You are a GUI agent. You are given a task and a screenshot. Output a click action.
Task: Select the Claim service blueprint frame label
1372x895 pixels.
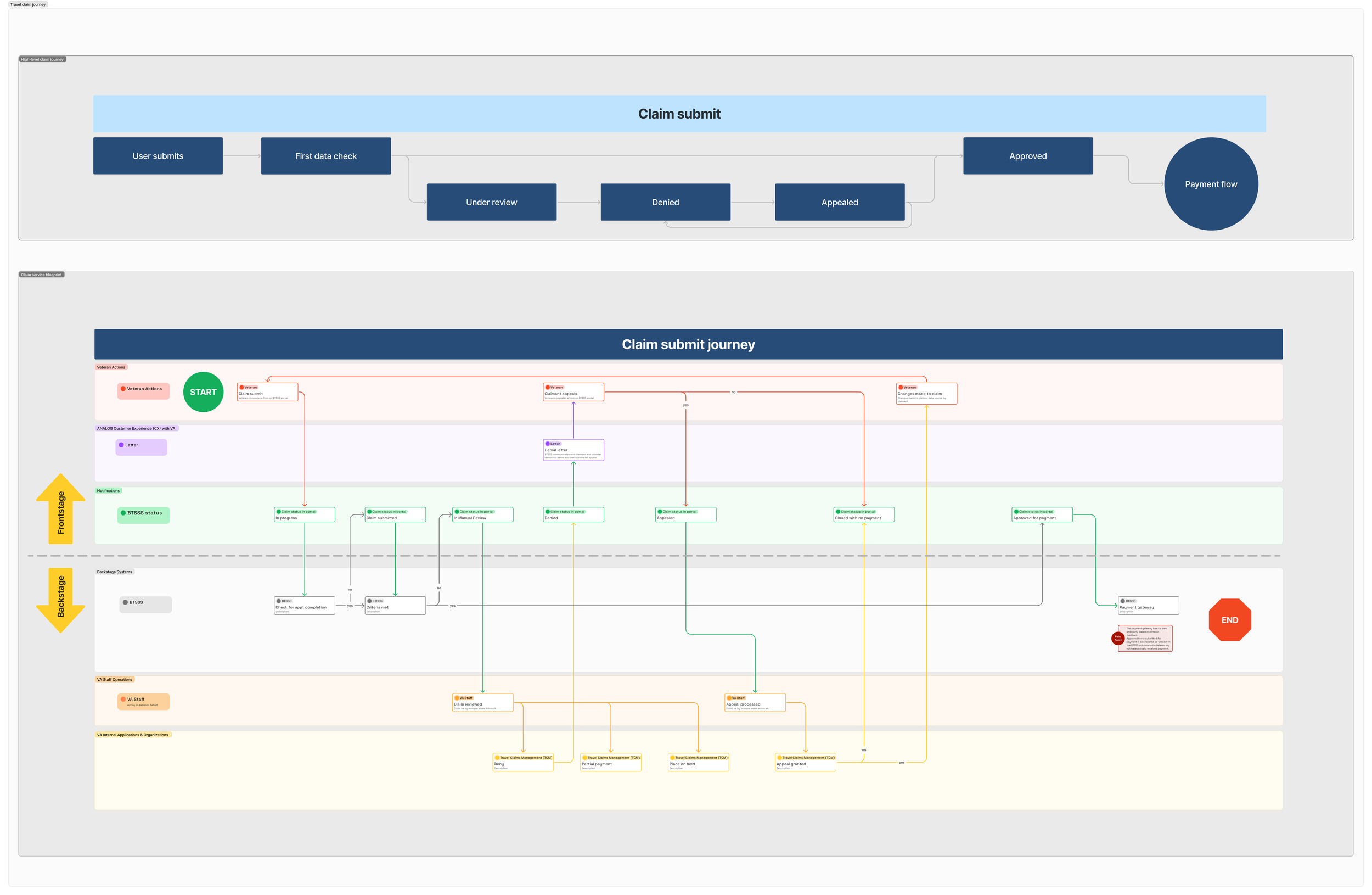[41, 275]
